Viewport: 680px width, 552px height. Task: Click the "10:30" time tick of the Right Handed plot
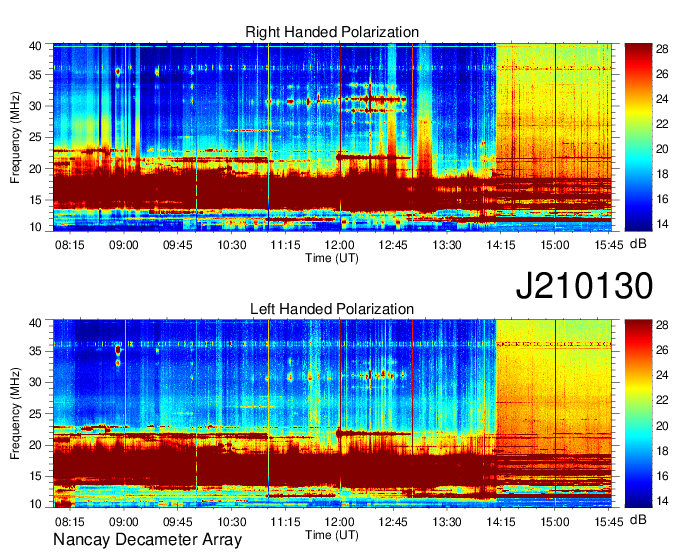click(232, 245)
